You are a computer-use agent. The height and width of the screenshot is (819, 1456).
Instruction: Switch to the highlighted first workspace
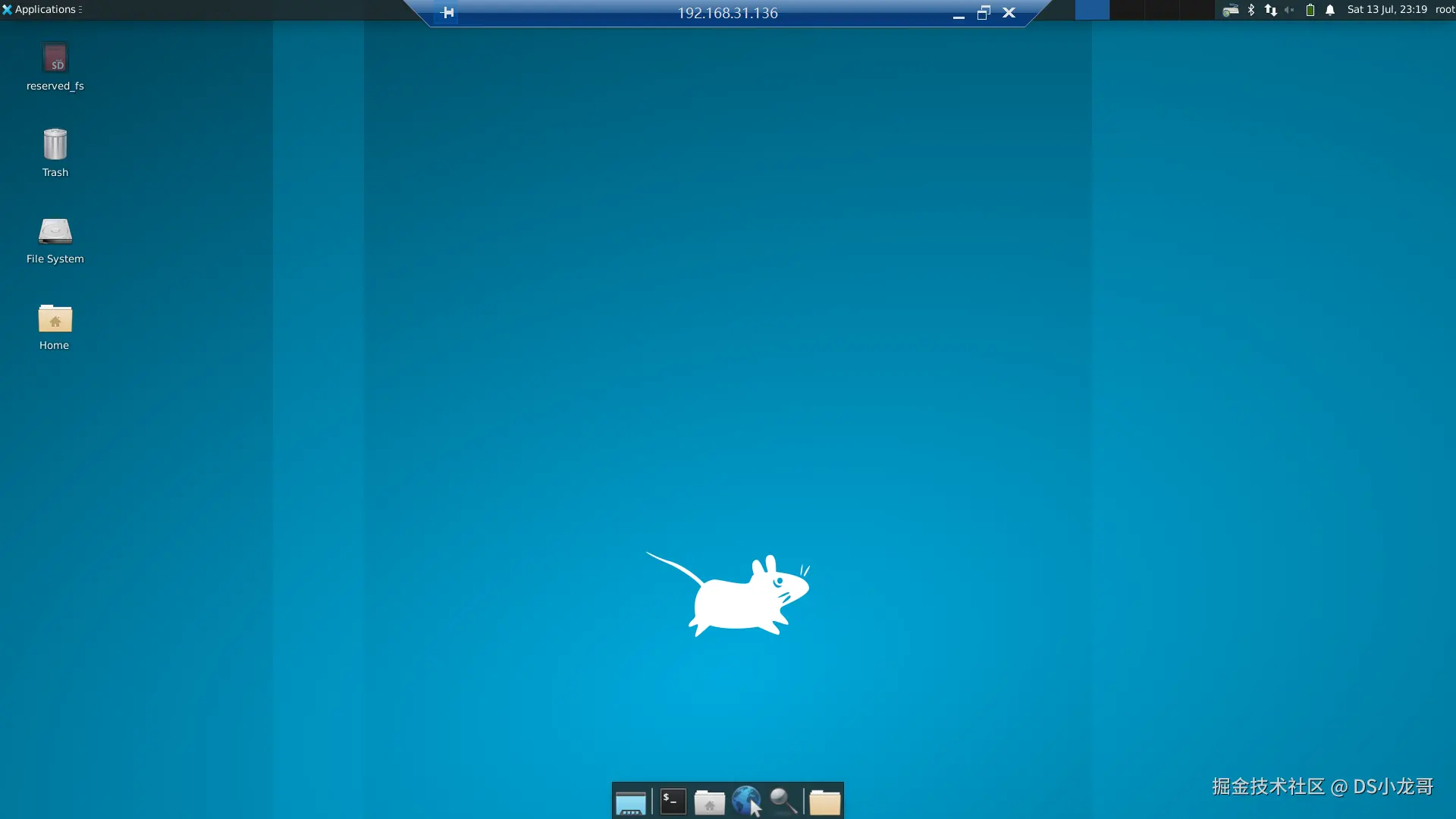(1092, 10)
